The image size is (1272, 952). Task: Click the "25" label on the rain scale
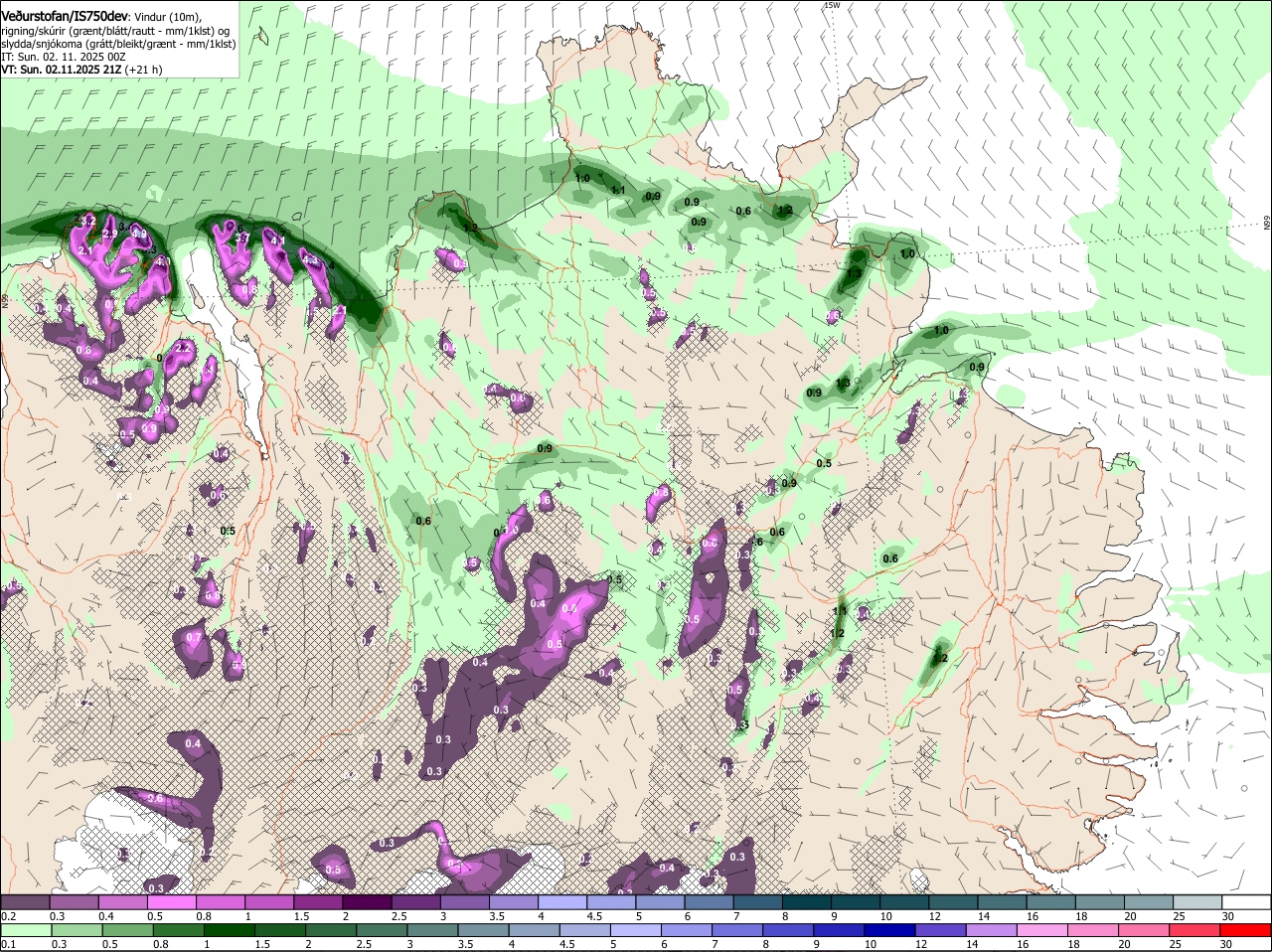tap(1176, 944)
